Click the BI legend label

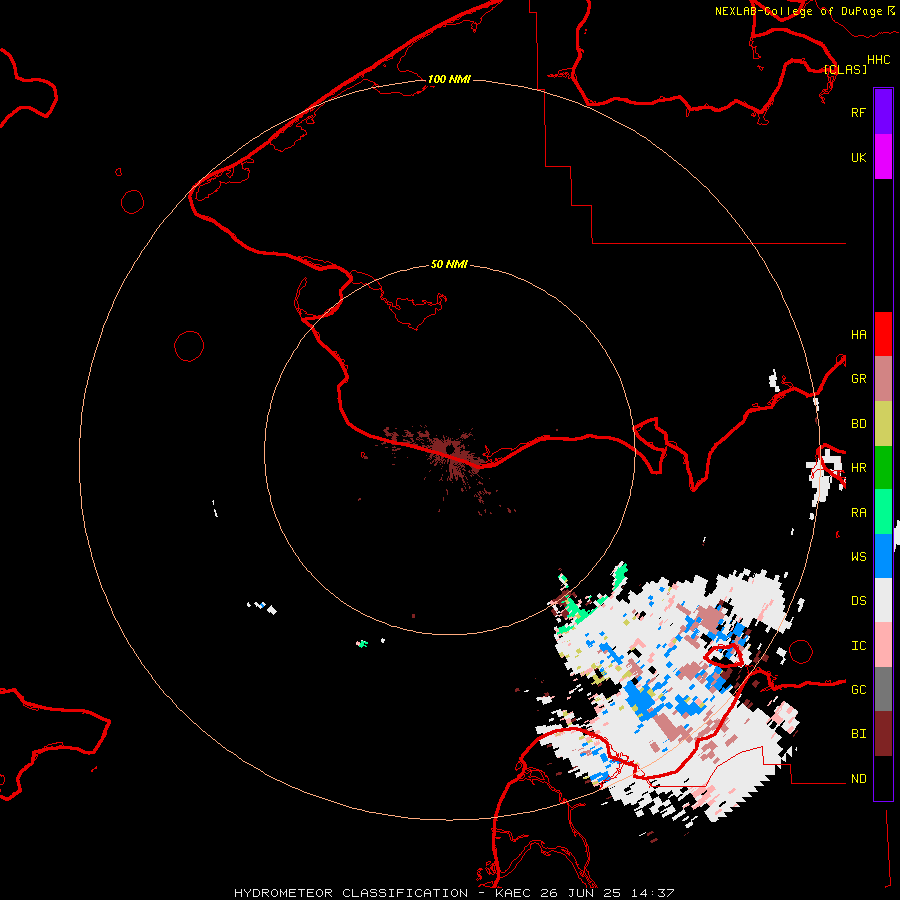click(x=858, y=734)
